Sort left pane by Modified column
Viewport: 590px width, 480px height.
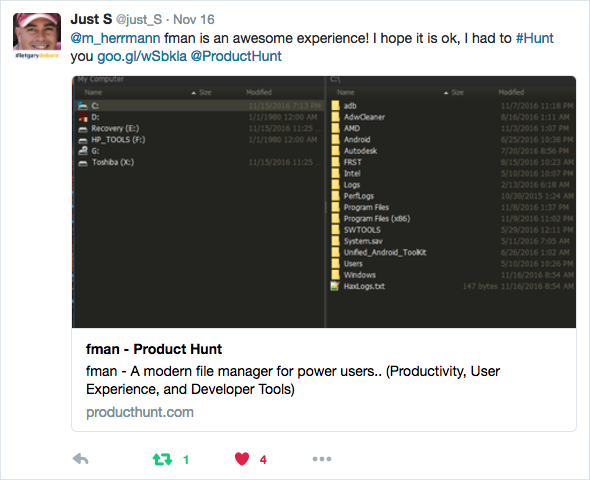259,92
